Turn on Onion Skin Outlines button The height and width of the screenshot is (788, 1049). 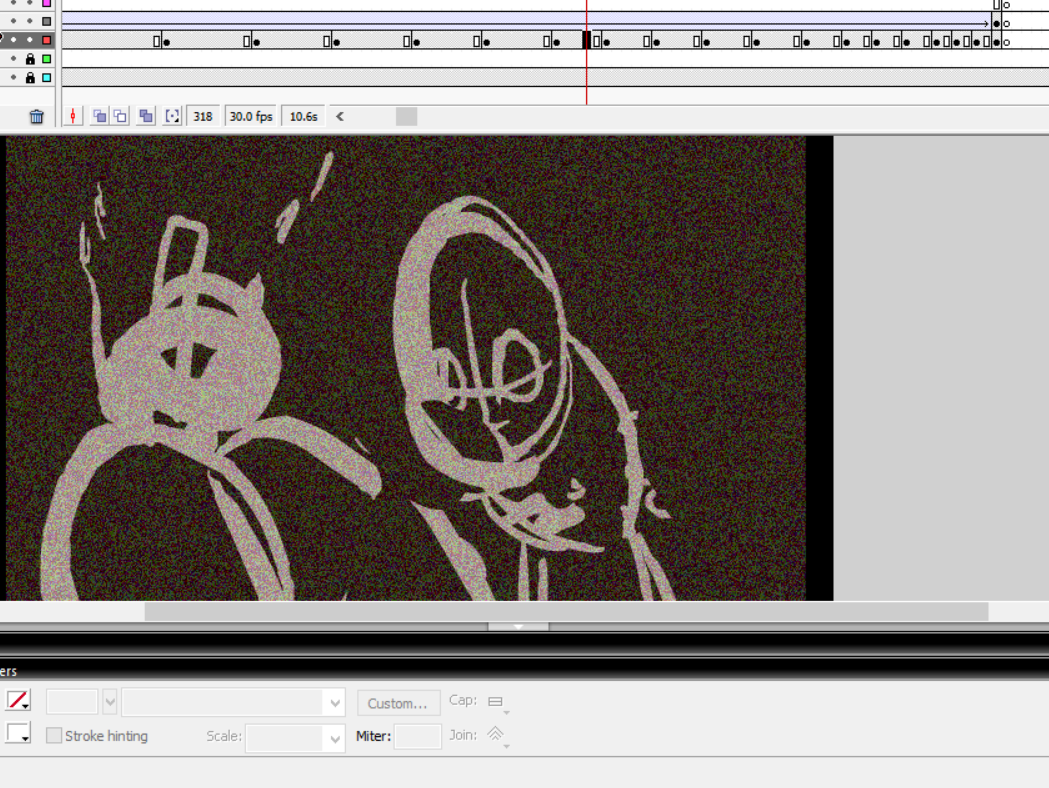coord(120,116)
